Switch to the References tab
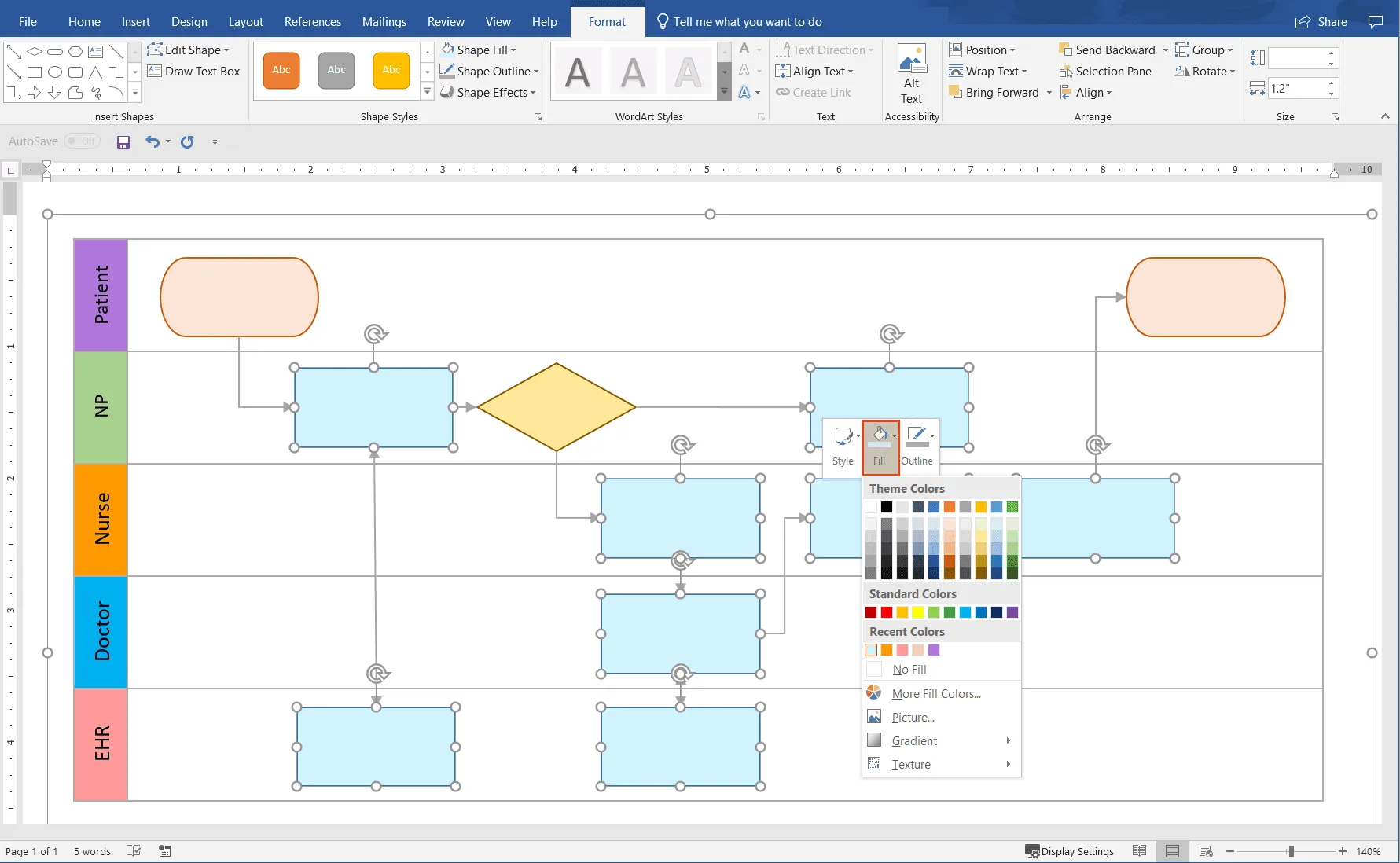This screenshot has width=1400, height=863. point(312,21)
